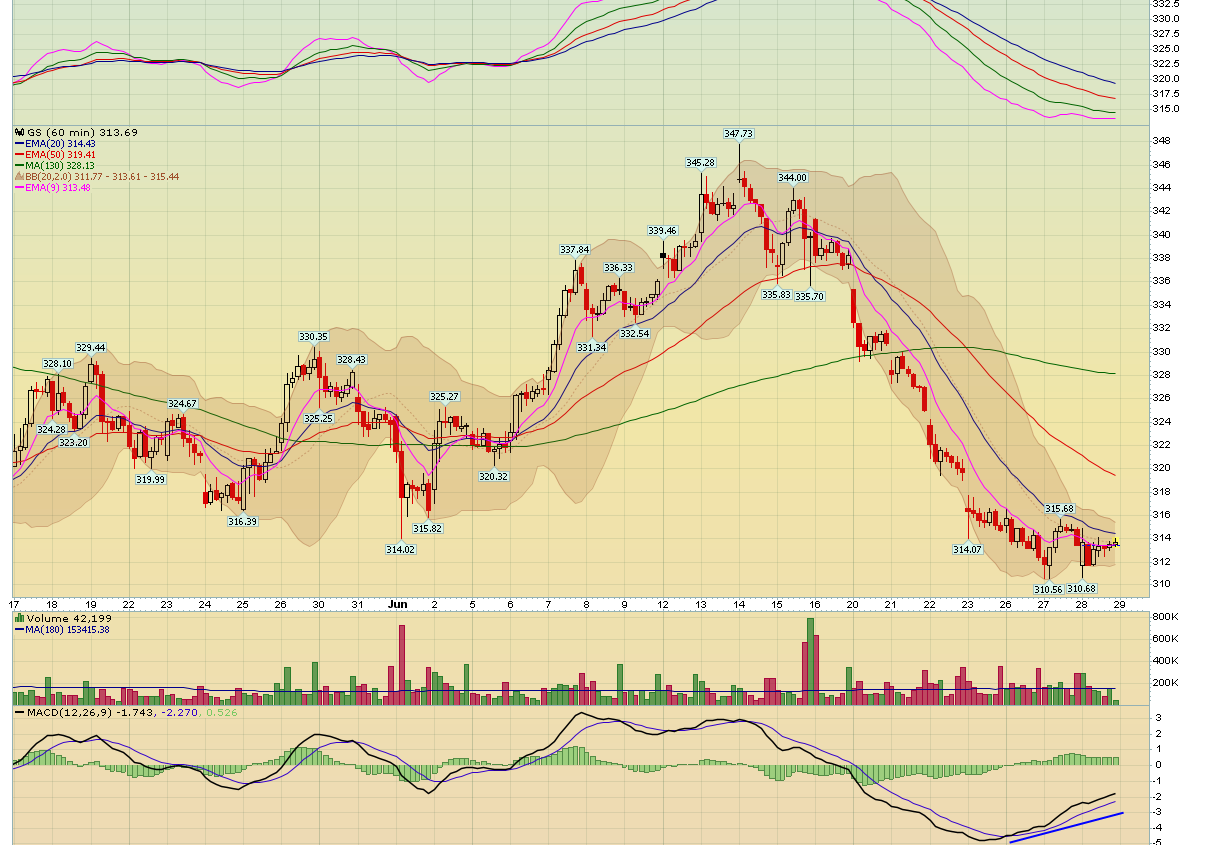Select the 345.28 high price annotation

[x=700, y=162]
